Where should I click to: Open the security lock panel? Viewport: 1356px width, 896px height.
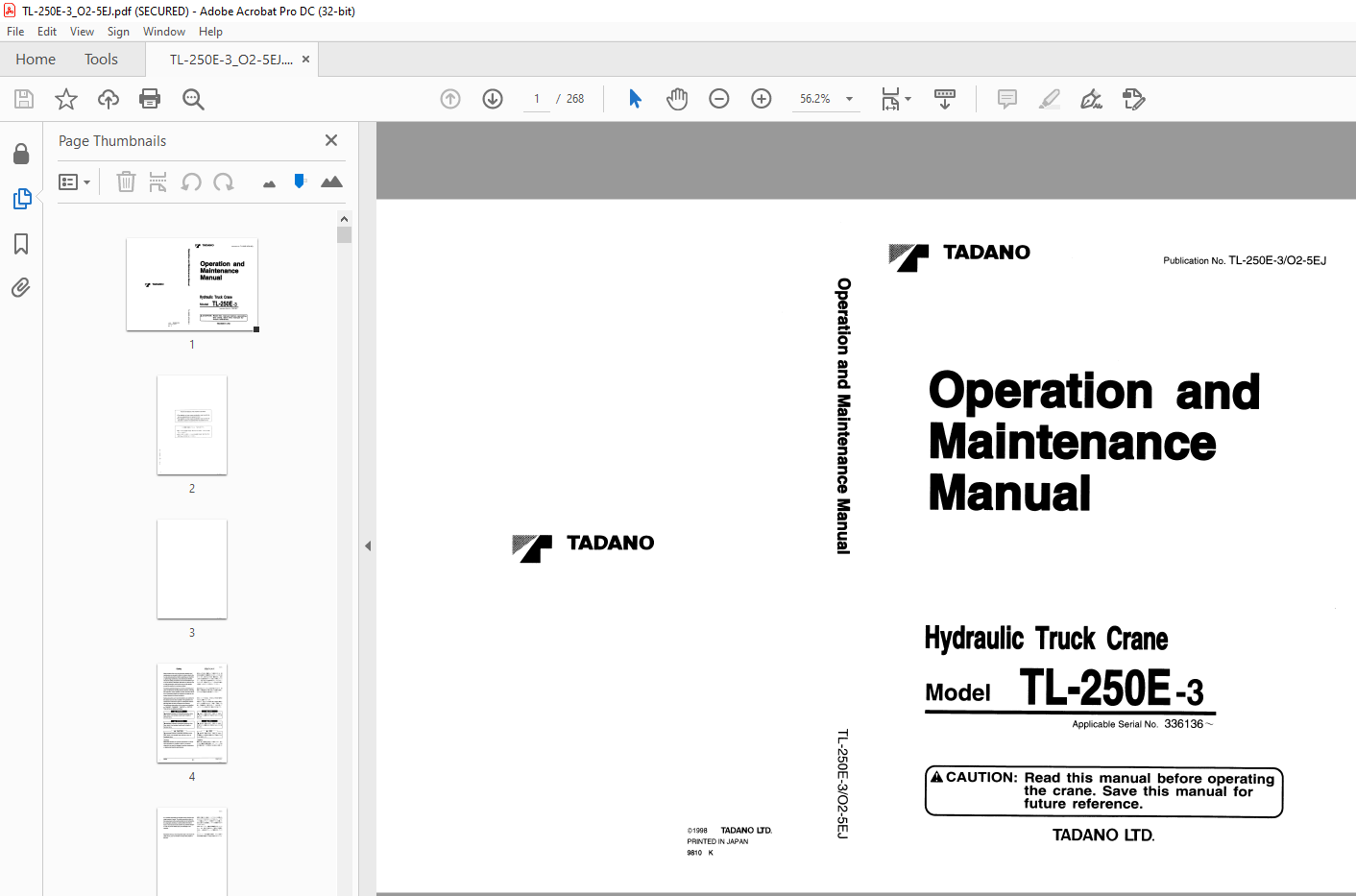click(x=21, y=154)
